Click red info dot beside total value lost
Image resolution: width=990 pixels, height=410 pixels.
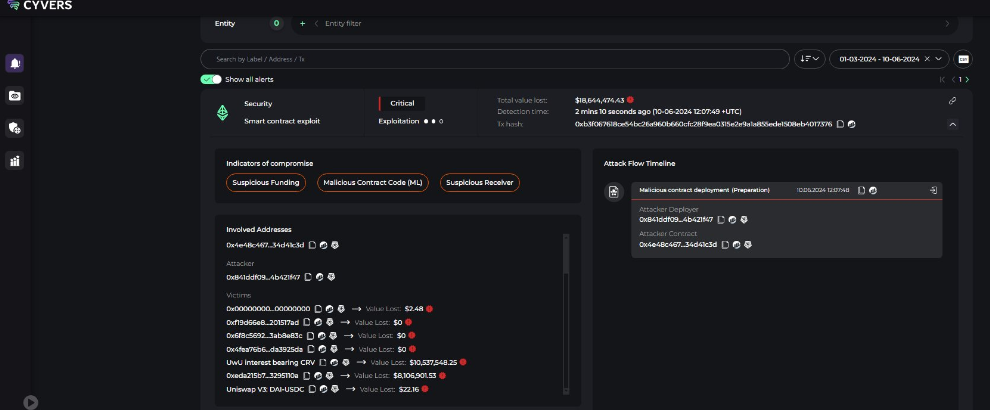630,100
